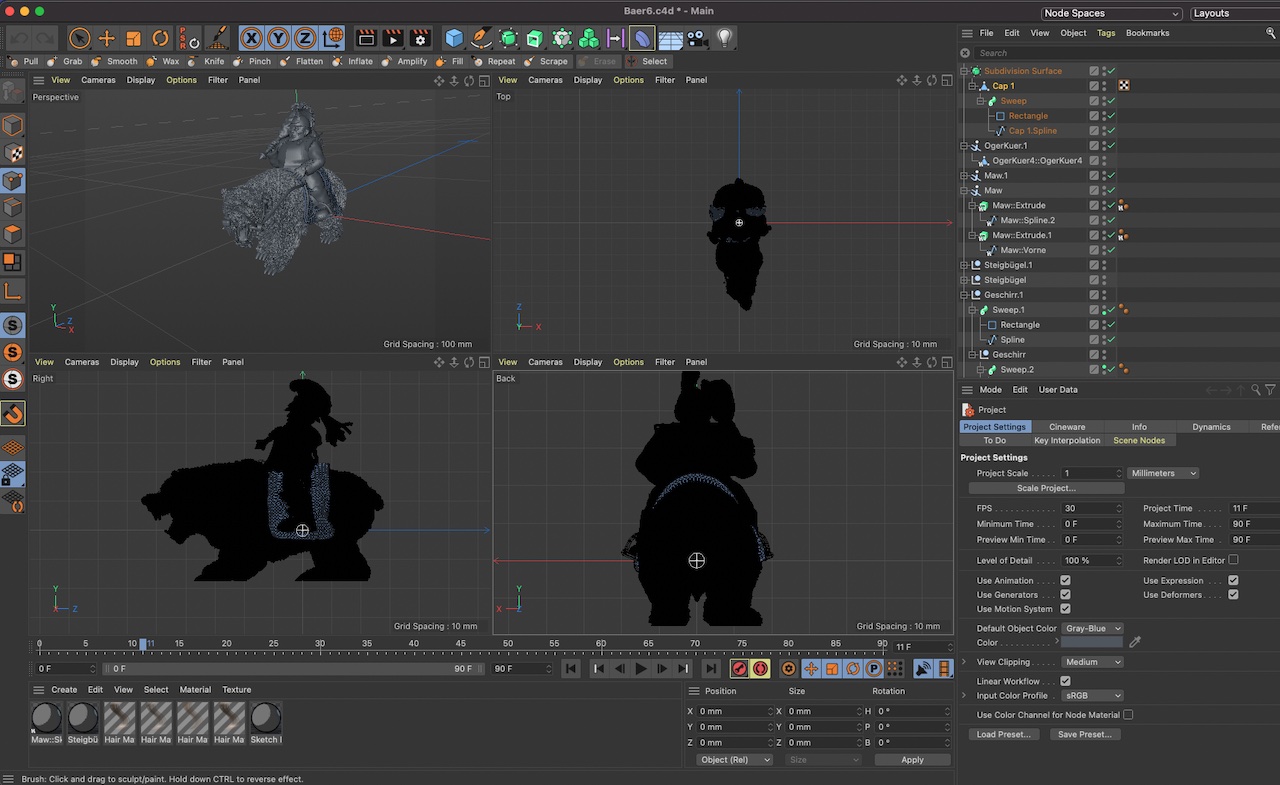Open the spline Pen tool

481,38
